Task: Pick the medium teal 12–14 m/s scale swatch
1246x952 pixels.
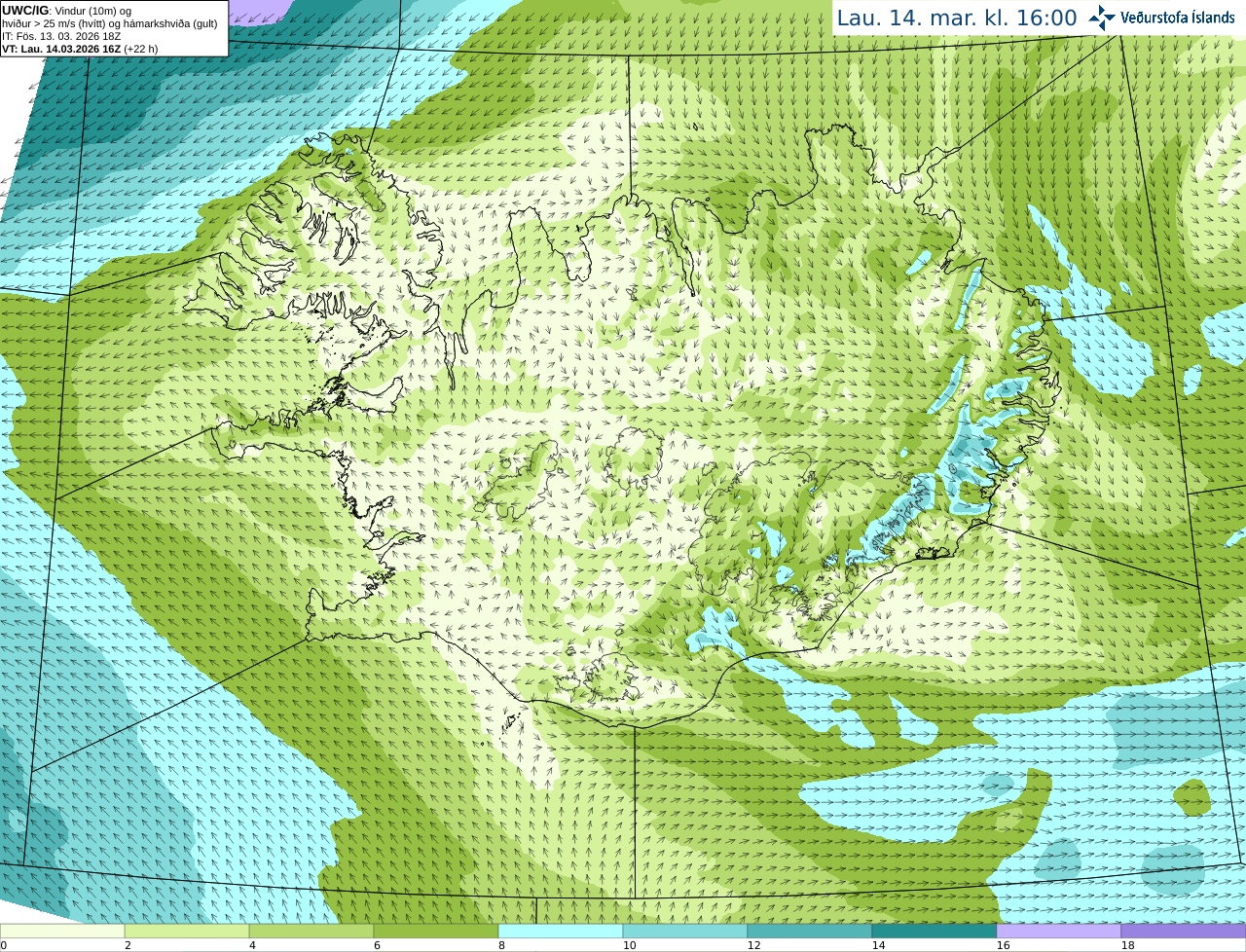Action: tap(810, 932)
